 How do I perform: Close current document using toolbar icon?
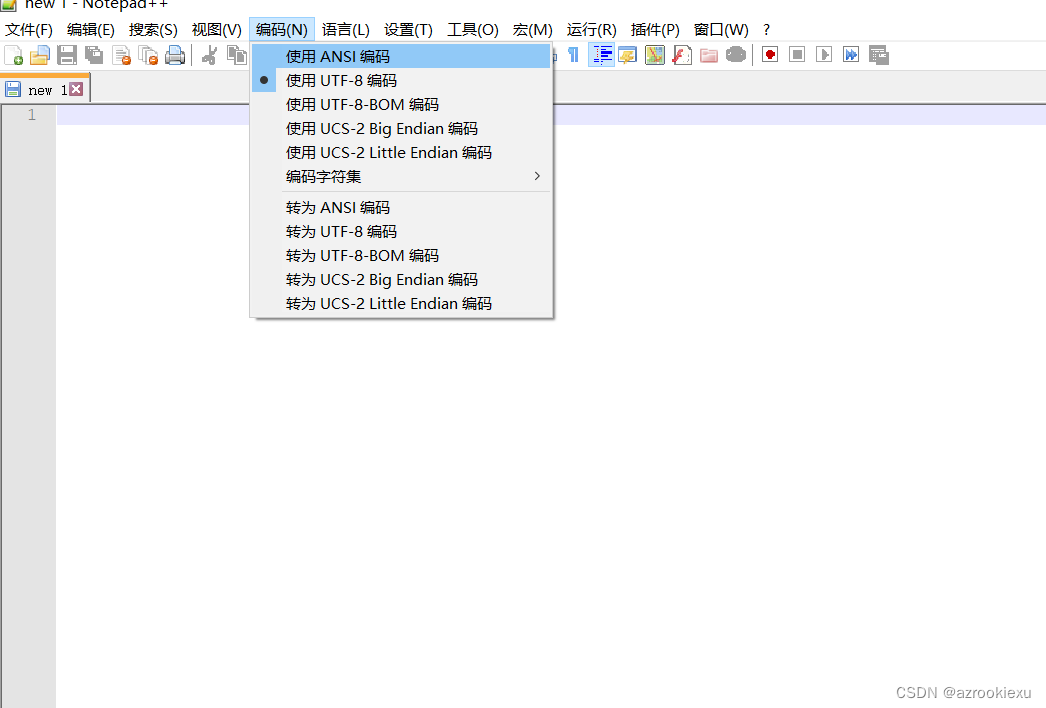click(121, 55)
